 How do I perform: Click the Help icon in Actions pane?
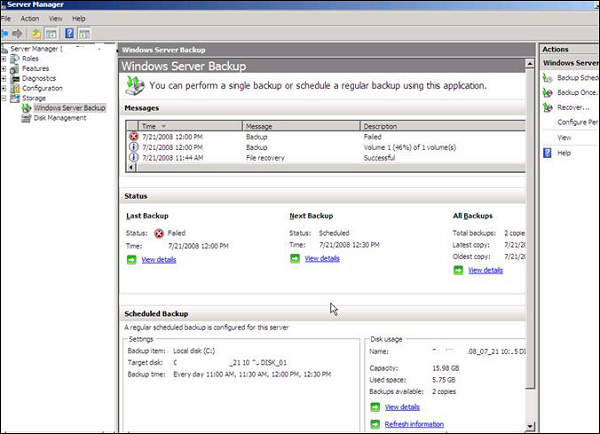(x=547, y=153)
